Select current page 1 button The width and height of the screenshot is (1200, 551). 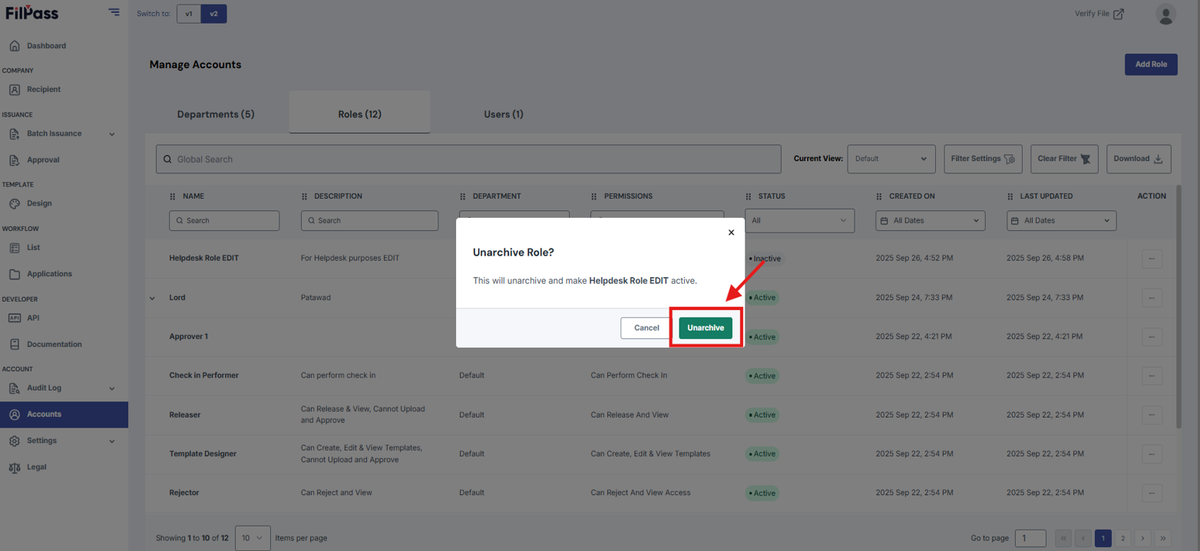point(1103,538)
